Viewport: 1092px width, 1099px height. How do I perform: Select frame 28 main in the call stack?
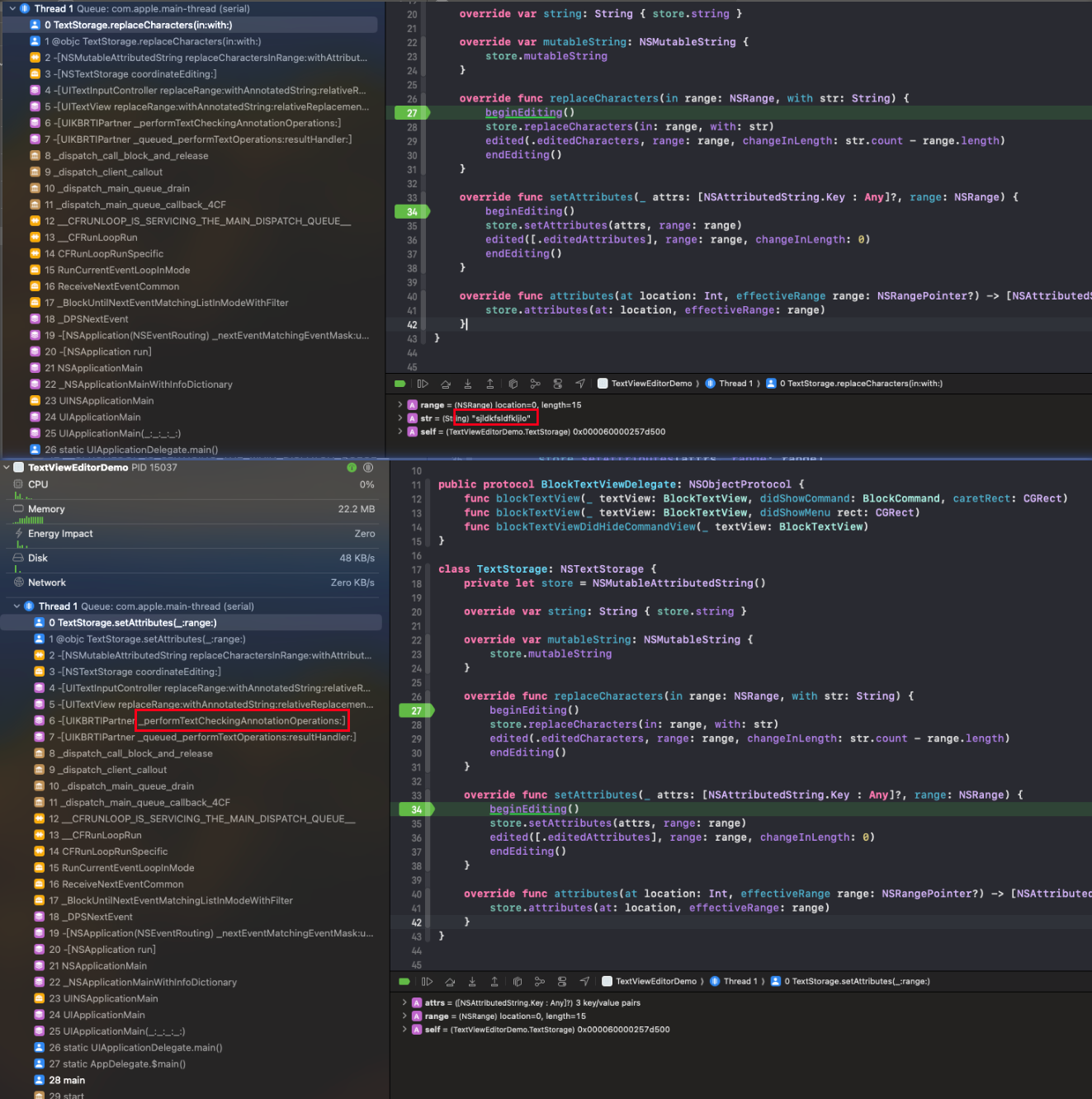coord(66,1080)
